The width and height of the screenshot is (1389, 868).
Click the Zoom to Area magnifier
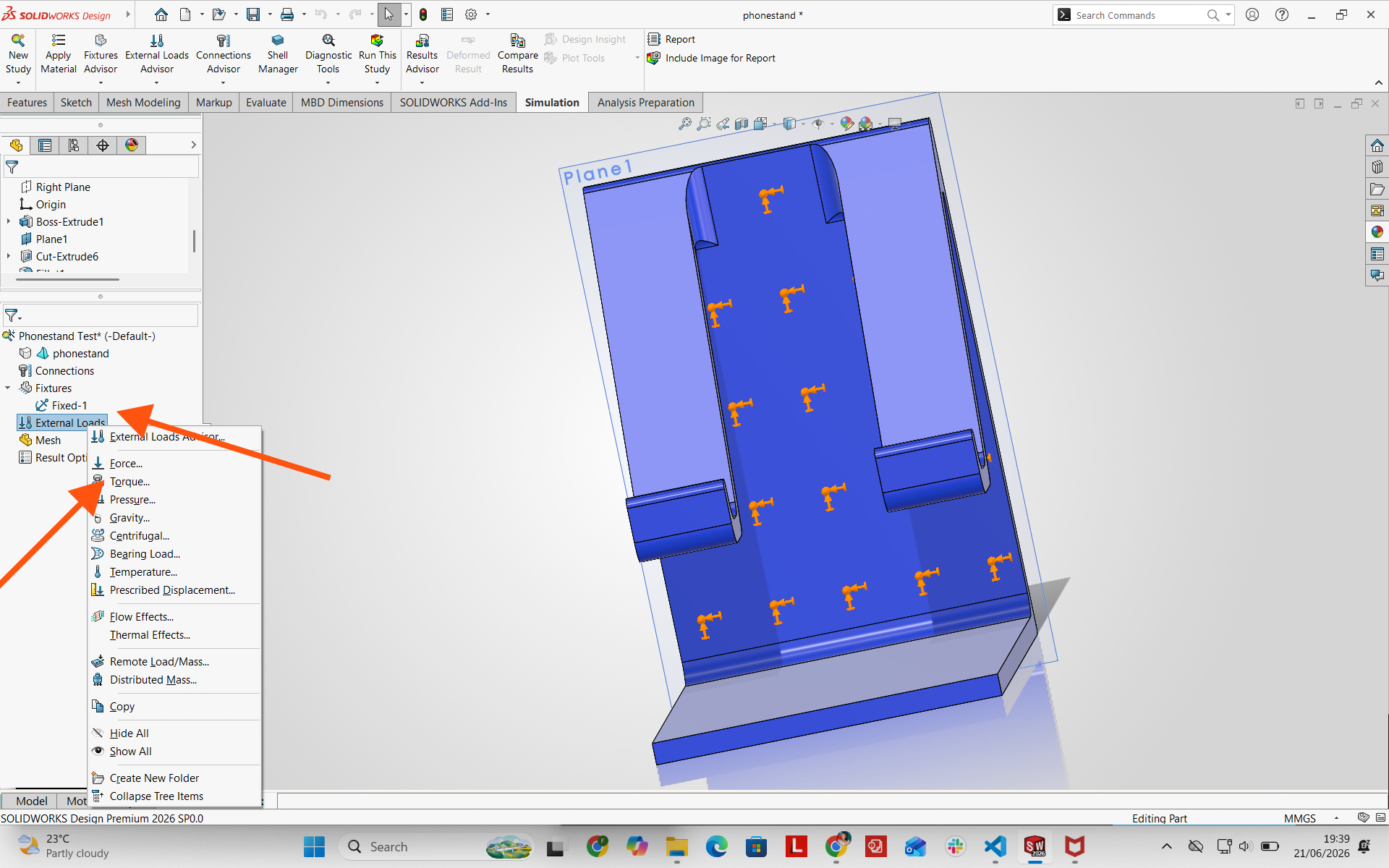(703, 124)
